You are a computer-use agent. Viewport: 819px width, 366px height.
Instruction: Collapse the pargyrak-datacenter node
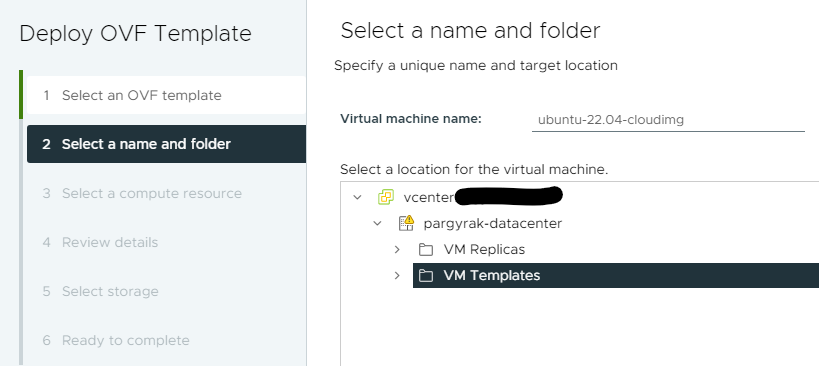[377, 223]
